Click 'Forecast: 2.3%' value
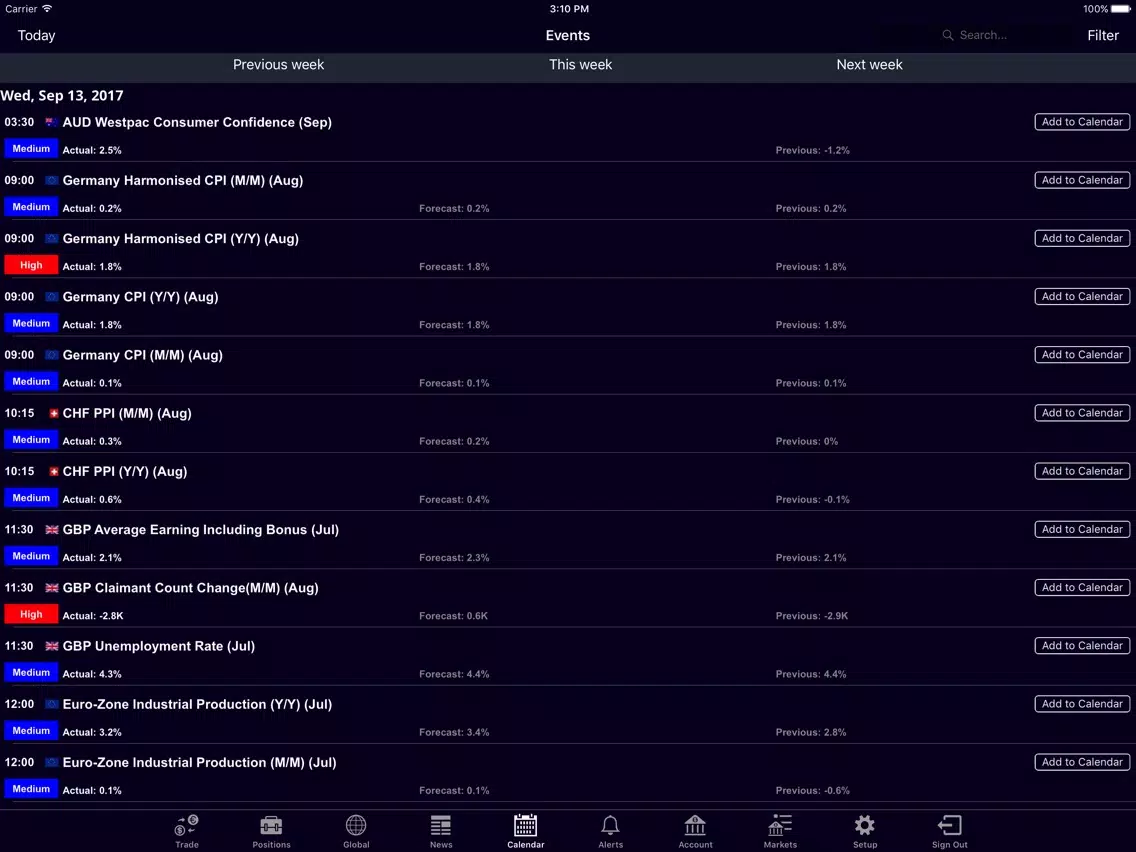Image resolution: width=1136 pixels, height=852 pixels. (454, 558)
